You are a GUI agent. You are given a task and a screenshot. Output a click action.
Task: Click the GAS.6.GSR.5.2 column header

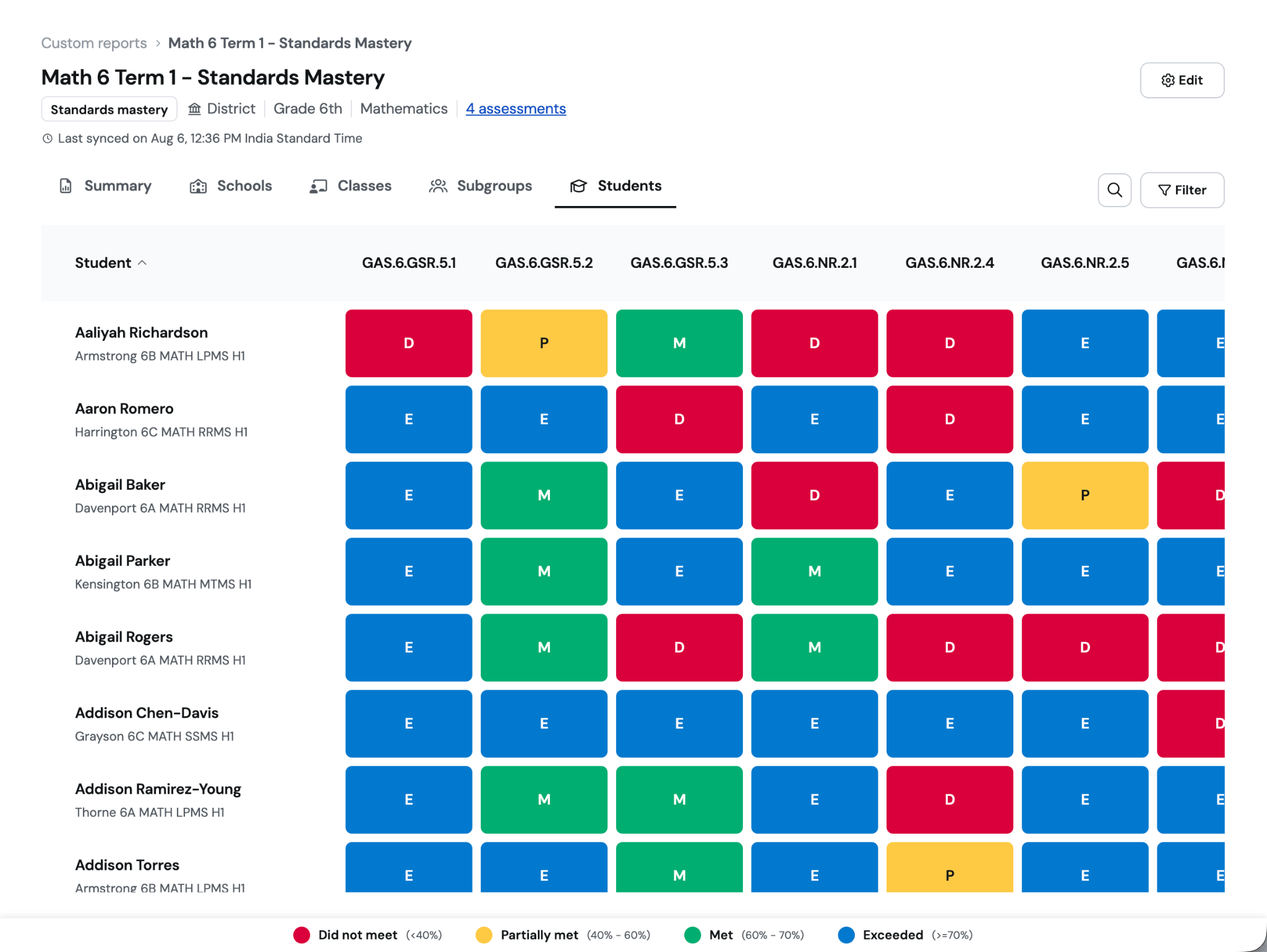(544, 263)
